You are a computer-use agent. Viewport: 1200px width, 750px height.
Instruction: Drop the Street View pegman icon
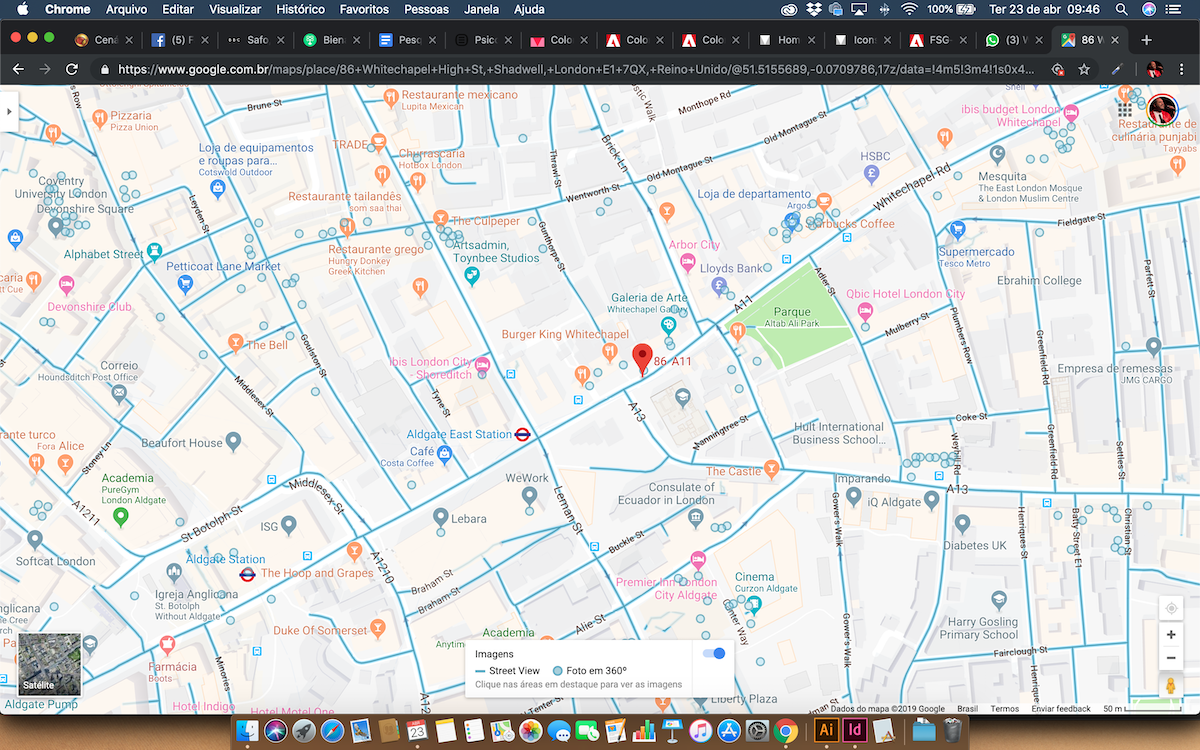pos(1170,686)
